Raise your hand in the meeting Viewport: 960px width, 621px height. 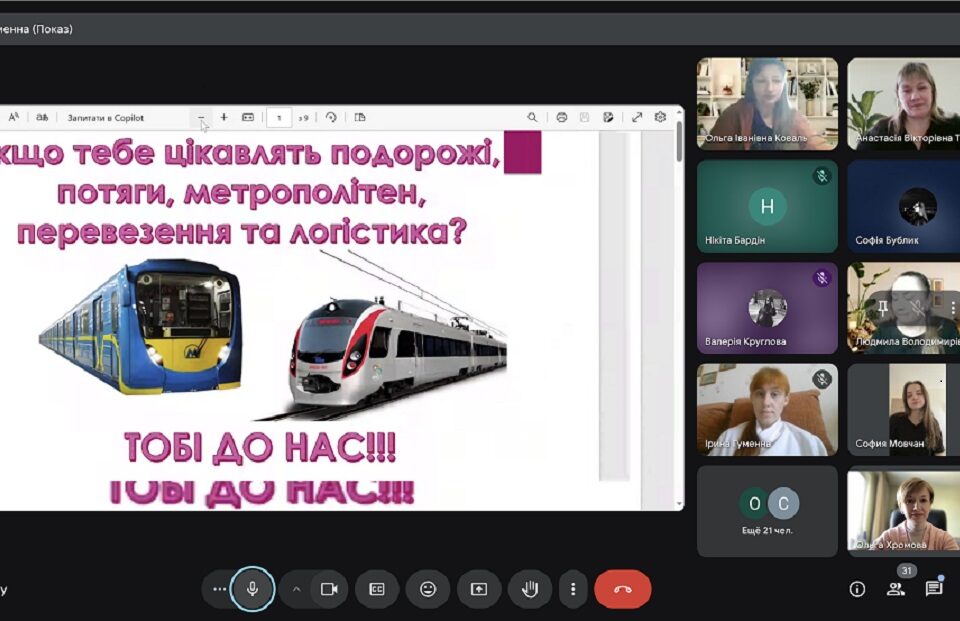530,589
